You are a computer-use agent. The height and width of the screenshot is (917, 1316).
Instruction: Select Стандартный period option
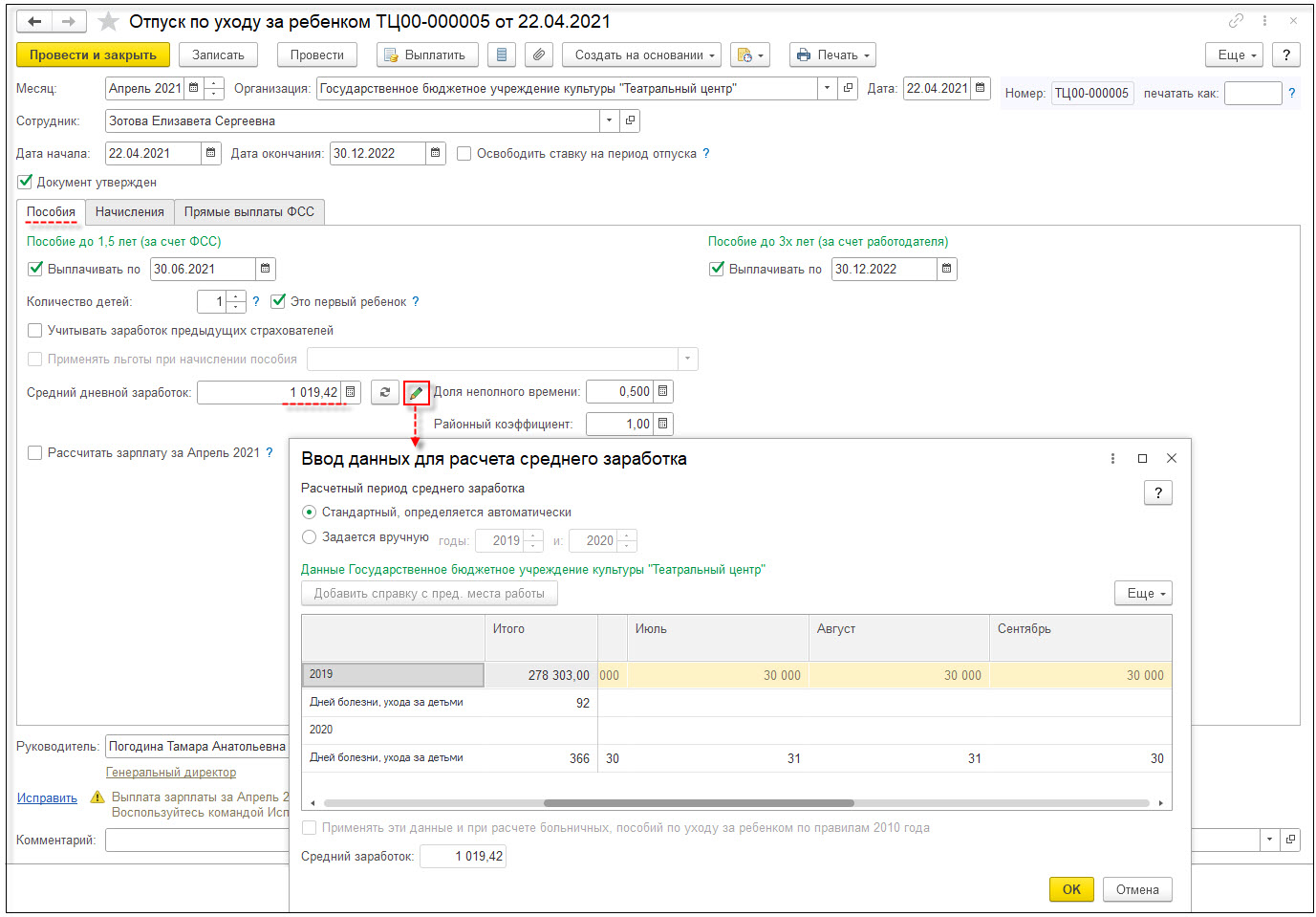(309, 512)
